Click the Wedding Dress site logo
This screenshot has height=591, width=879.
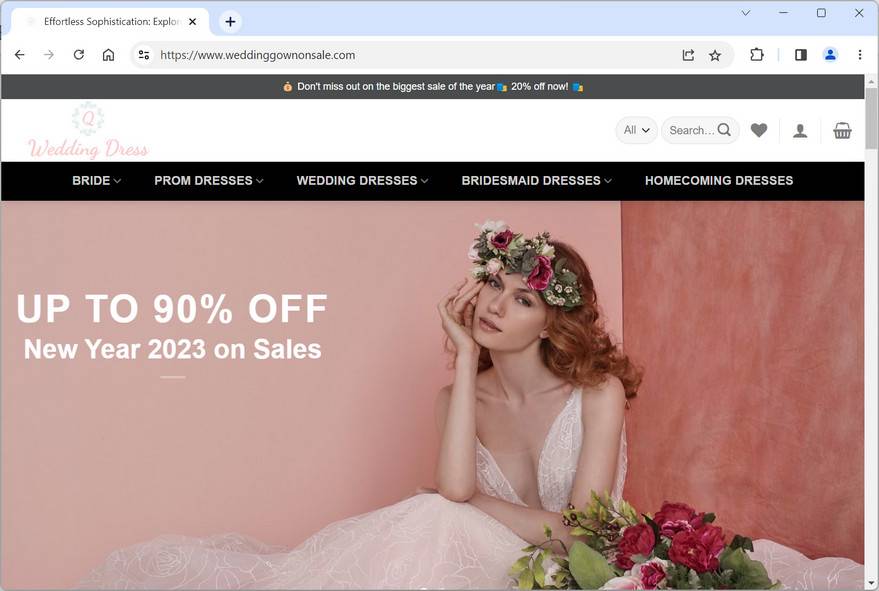point(87,129)
